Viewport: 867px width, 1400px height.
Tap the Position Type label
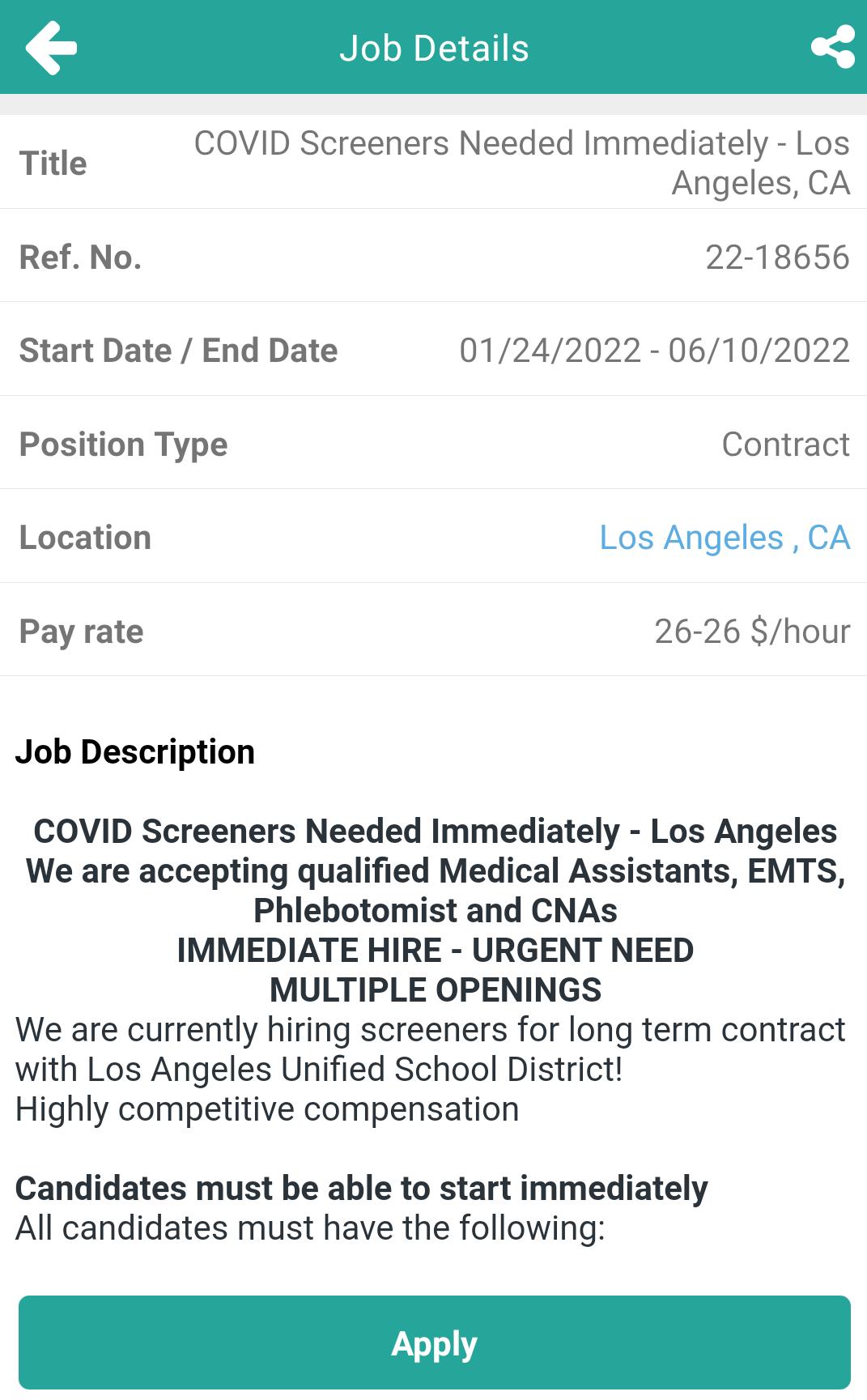(x=123, y=445)
